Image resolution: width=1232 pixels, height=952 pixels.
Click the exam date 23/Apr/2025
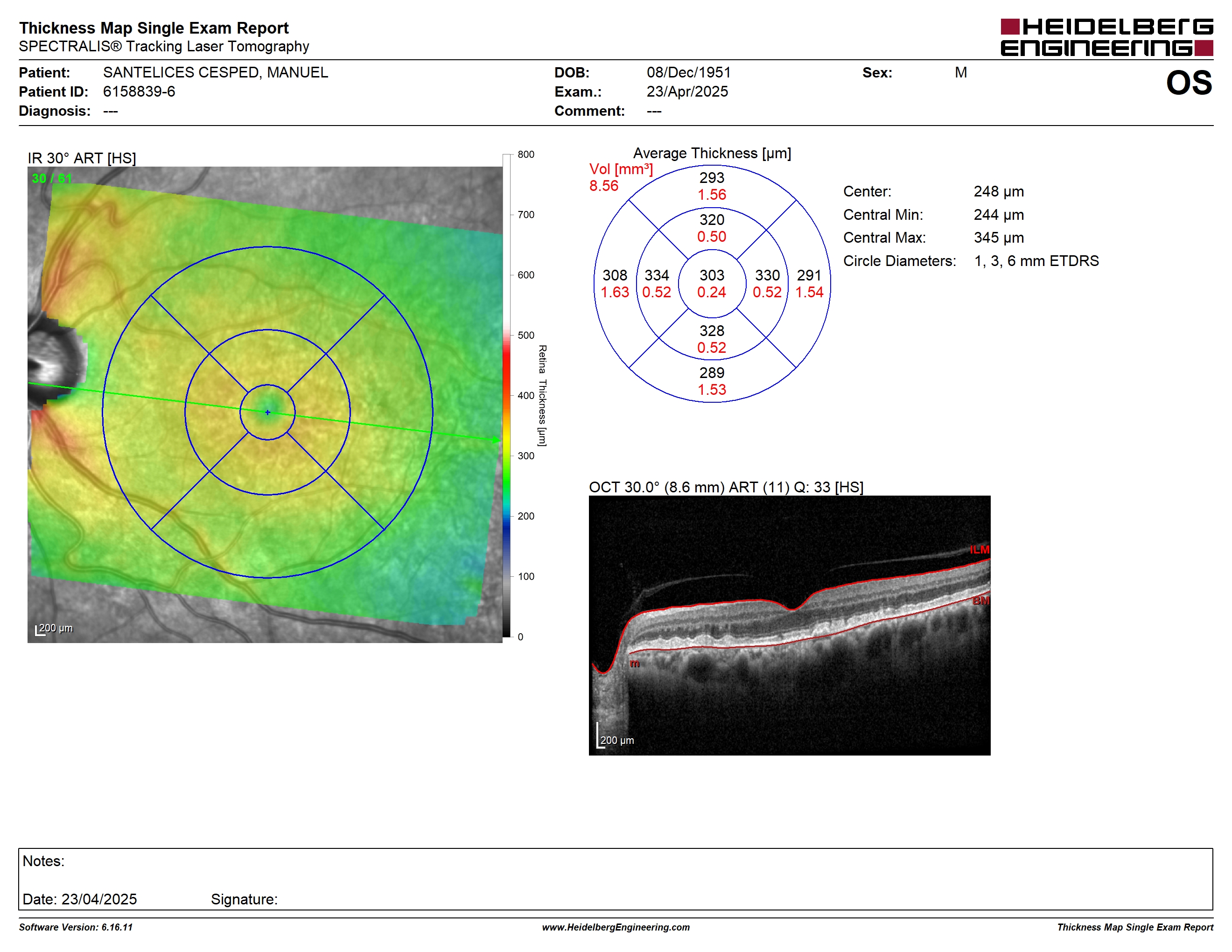[x=687, y=91]
